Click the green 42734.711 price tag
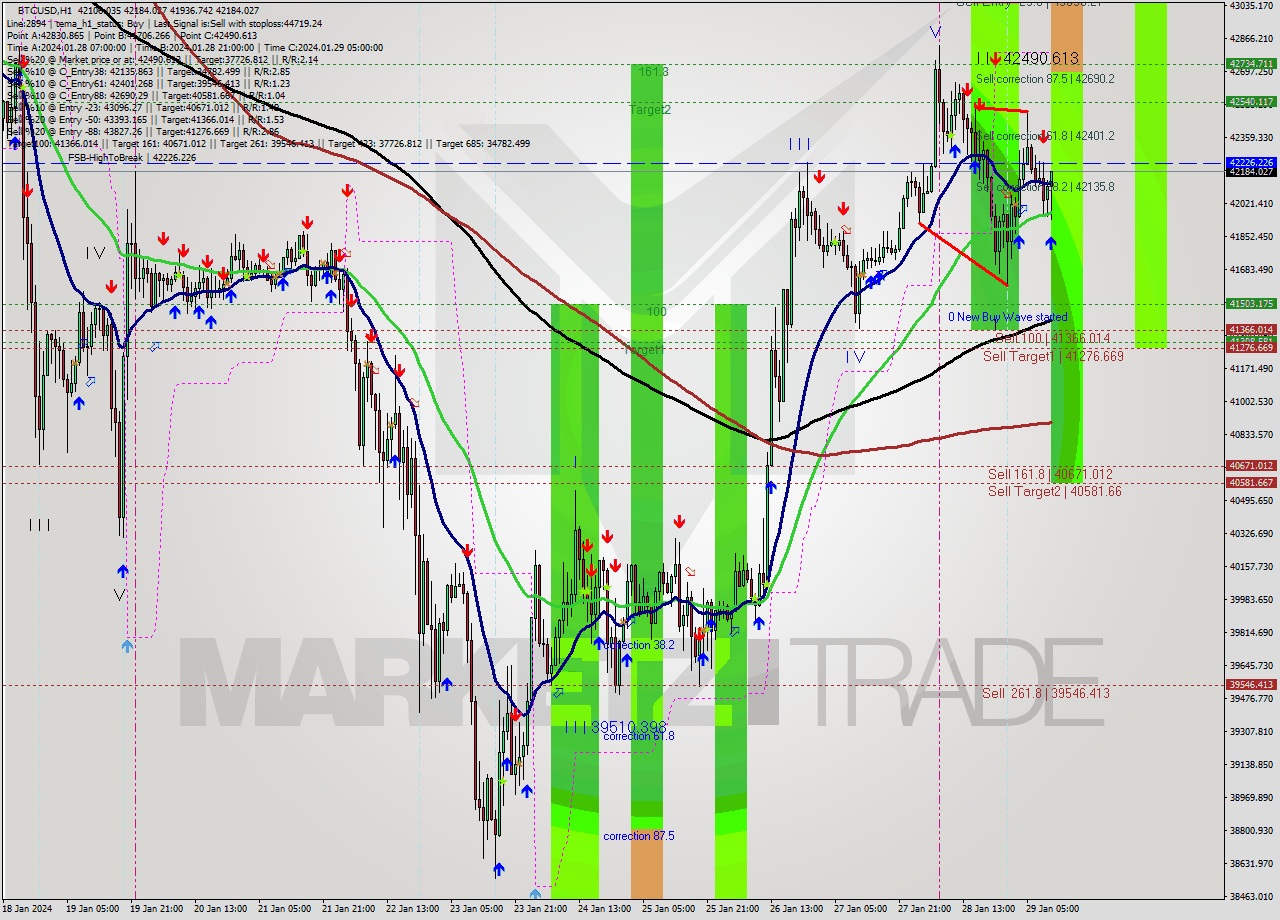This screenshot has width=1280, height=920. click(x=1250, y=63)
